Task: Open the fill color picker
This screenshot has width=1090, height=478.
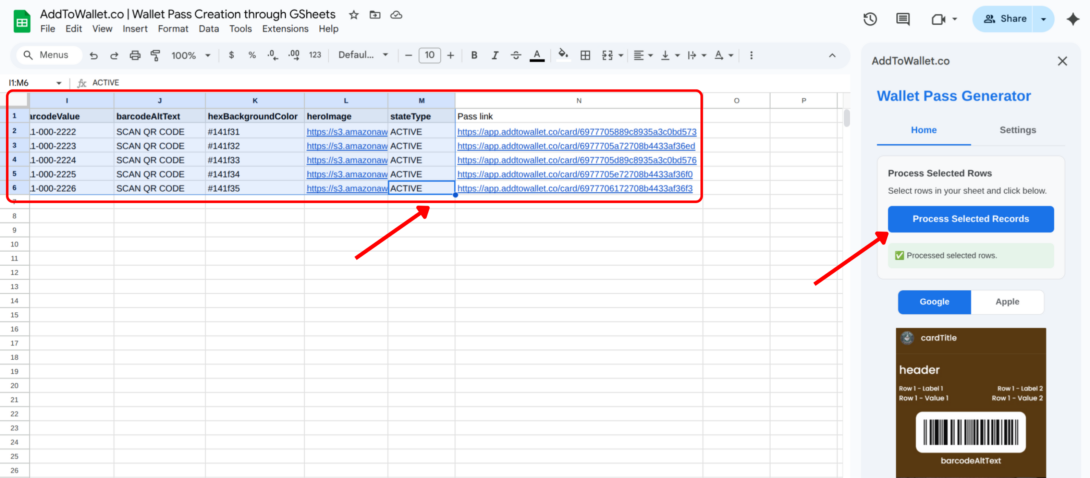Action: coord(564,56)
